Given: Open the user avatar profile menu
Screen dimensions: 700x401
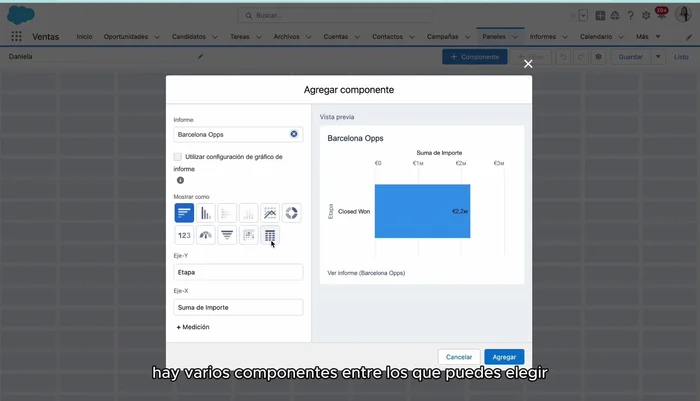Looking at the screenshot, I should tap(683, 14).
